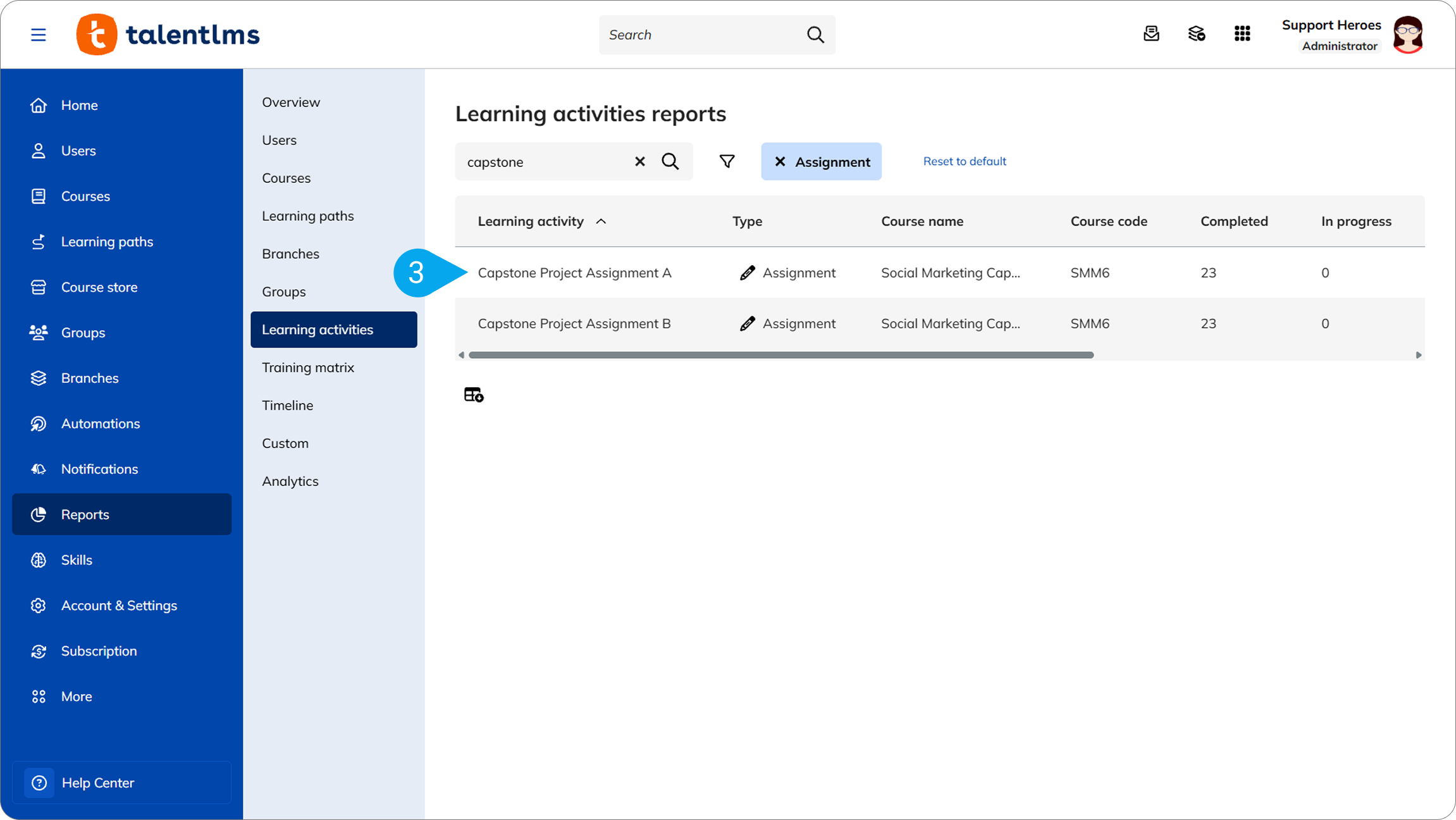Click the messages inbox icon
This screenshot has width=1456, height=820.
coord(1151,34)
